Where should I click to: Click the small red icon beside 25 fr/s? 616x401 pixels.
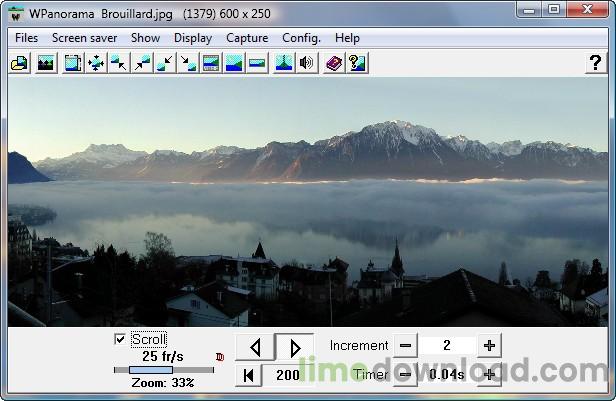pos(220,357)
